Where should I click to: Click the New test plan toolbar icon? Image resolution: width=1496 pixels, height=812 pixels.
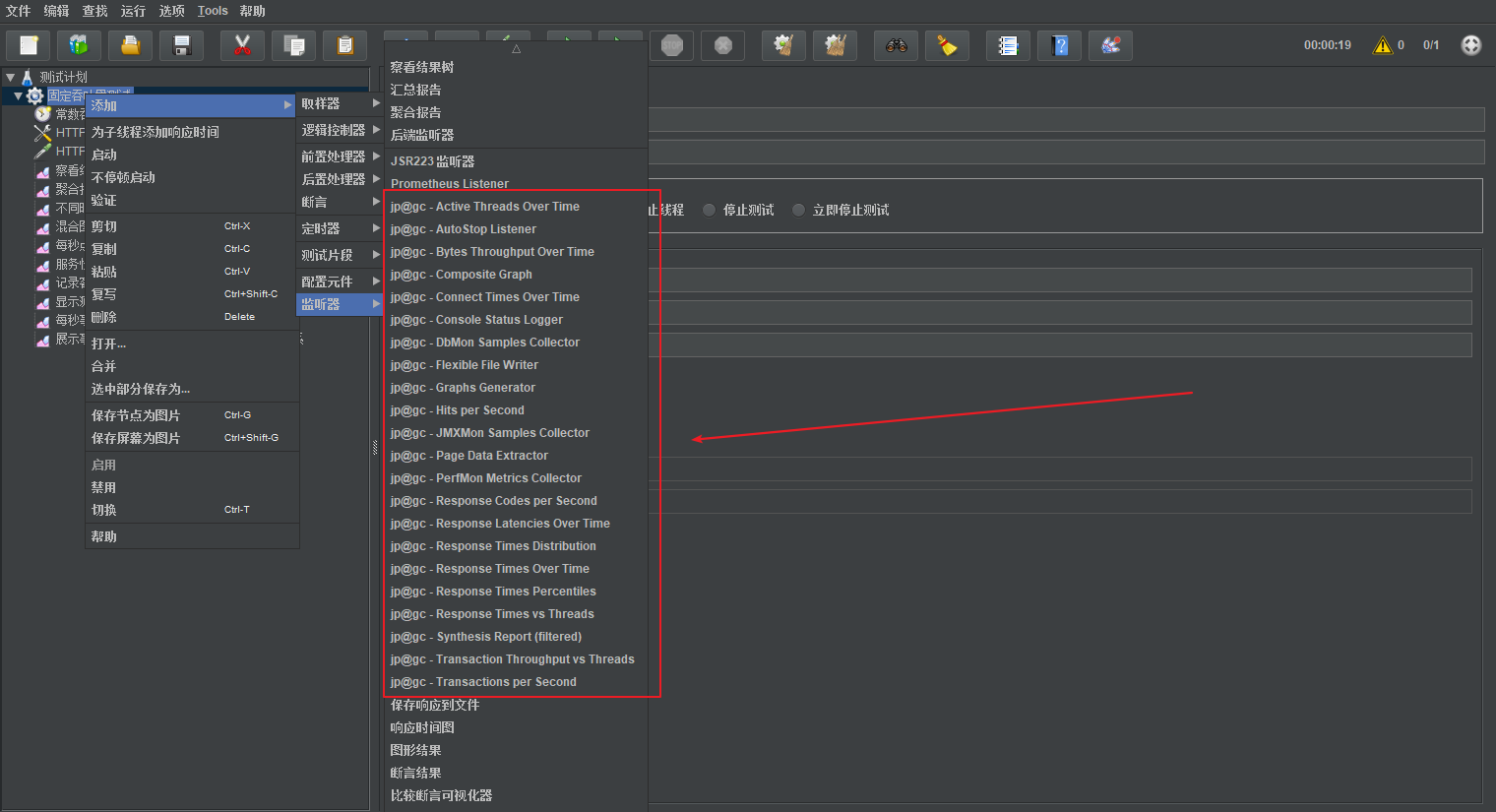[x=29, y=45]
